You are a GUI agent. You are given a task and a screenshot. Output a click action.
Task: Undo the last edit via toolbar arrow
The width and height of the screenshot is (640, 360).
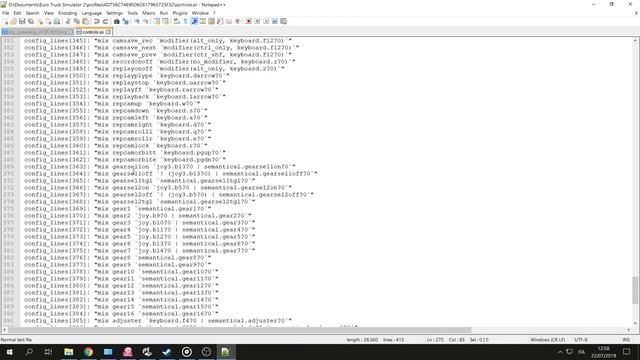(96, 21)
